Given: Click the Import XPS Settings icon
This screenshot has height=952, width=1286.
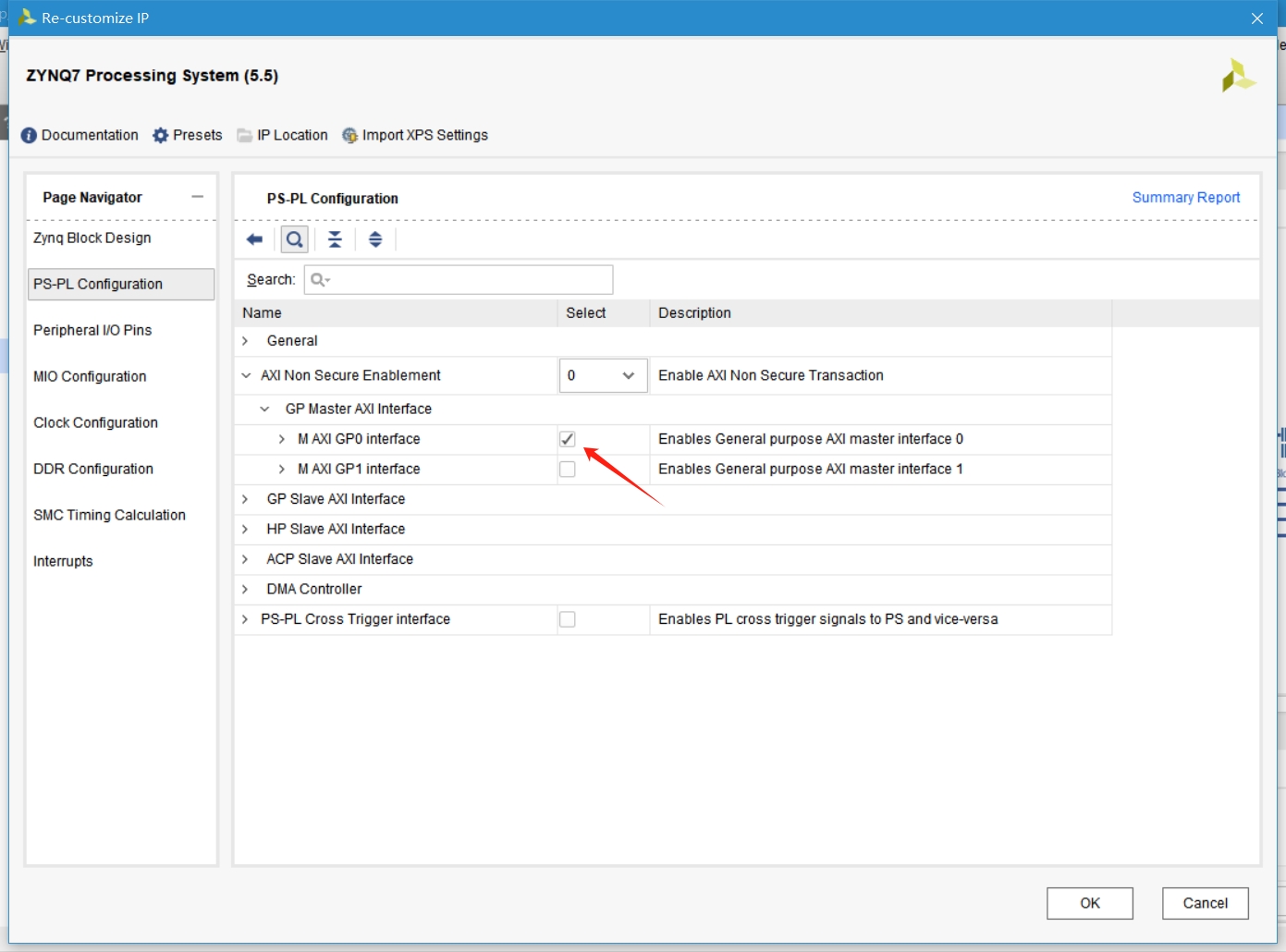Looking at the screenshot, I should point(350,135).
